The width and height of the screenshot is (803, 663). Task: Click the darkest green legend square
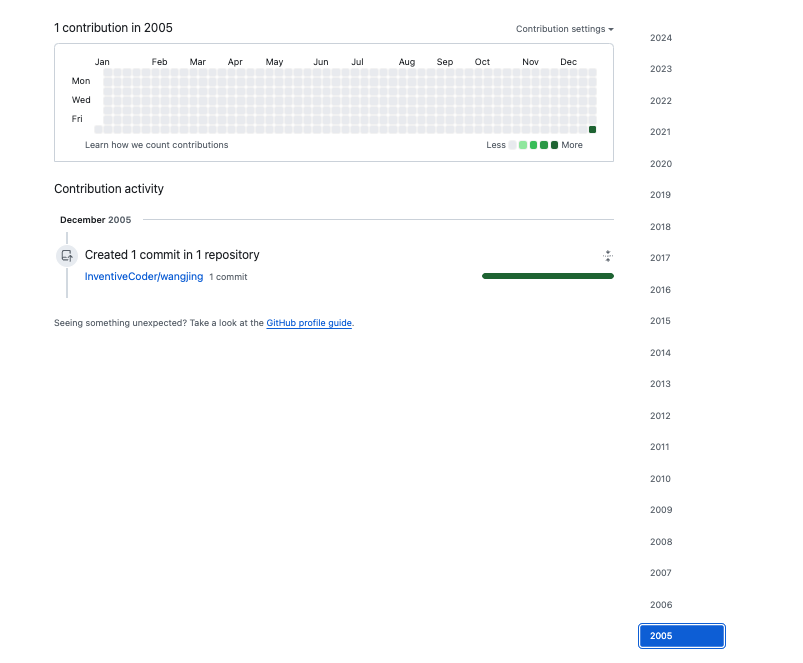555,145
